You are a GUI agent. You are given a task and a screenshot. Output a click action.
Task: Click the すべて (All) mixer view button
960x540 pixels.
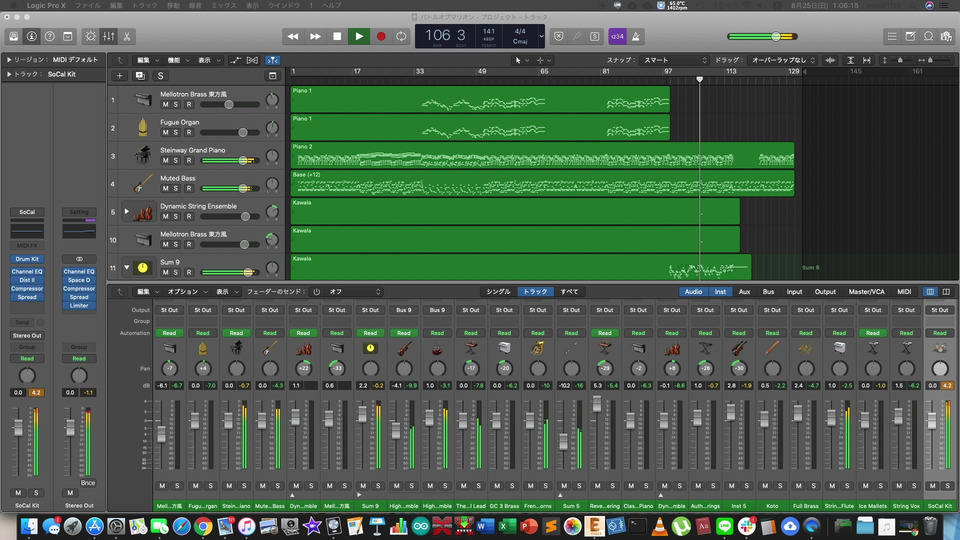pyautogui.click(x=568, y=292)
